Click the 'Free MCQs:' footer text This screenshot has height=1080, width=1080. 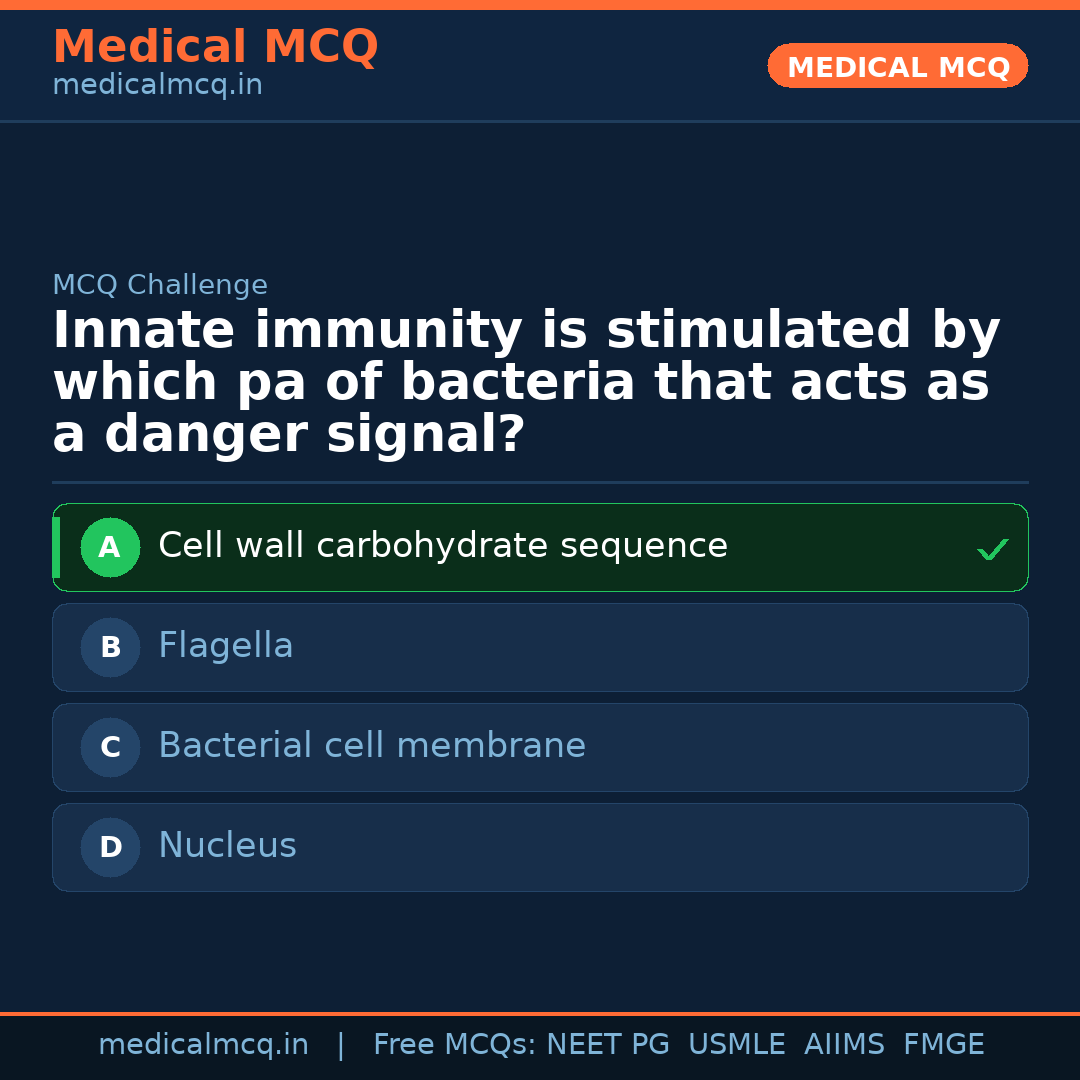click(x=455, y=1045)
